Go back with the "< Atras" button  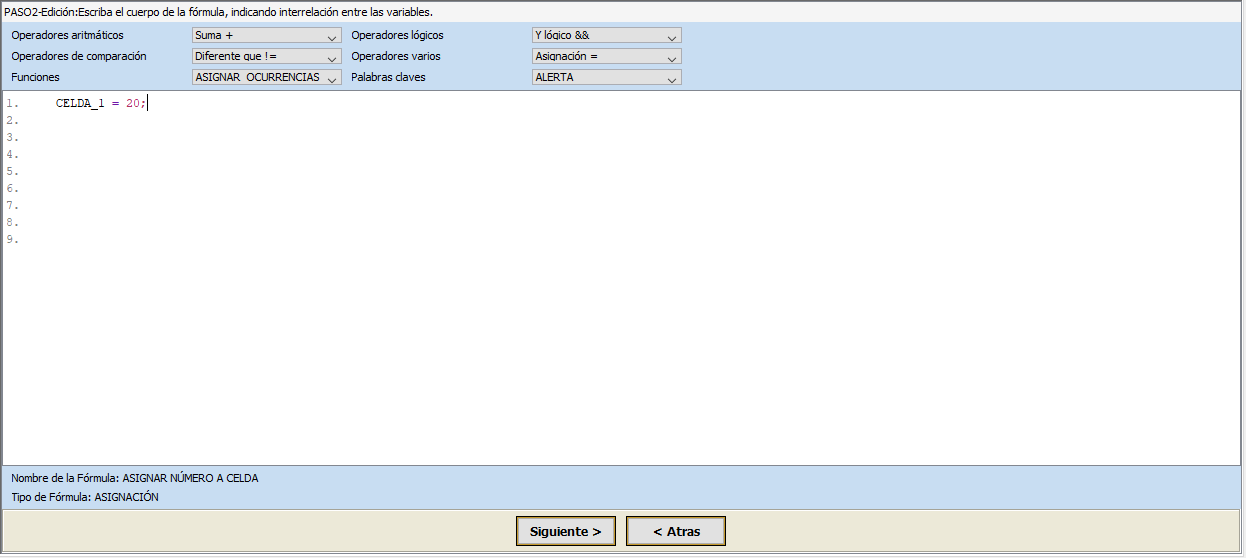(676, 532)
